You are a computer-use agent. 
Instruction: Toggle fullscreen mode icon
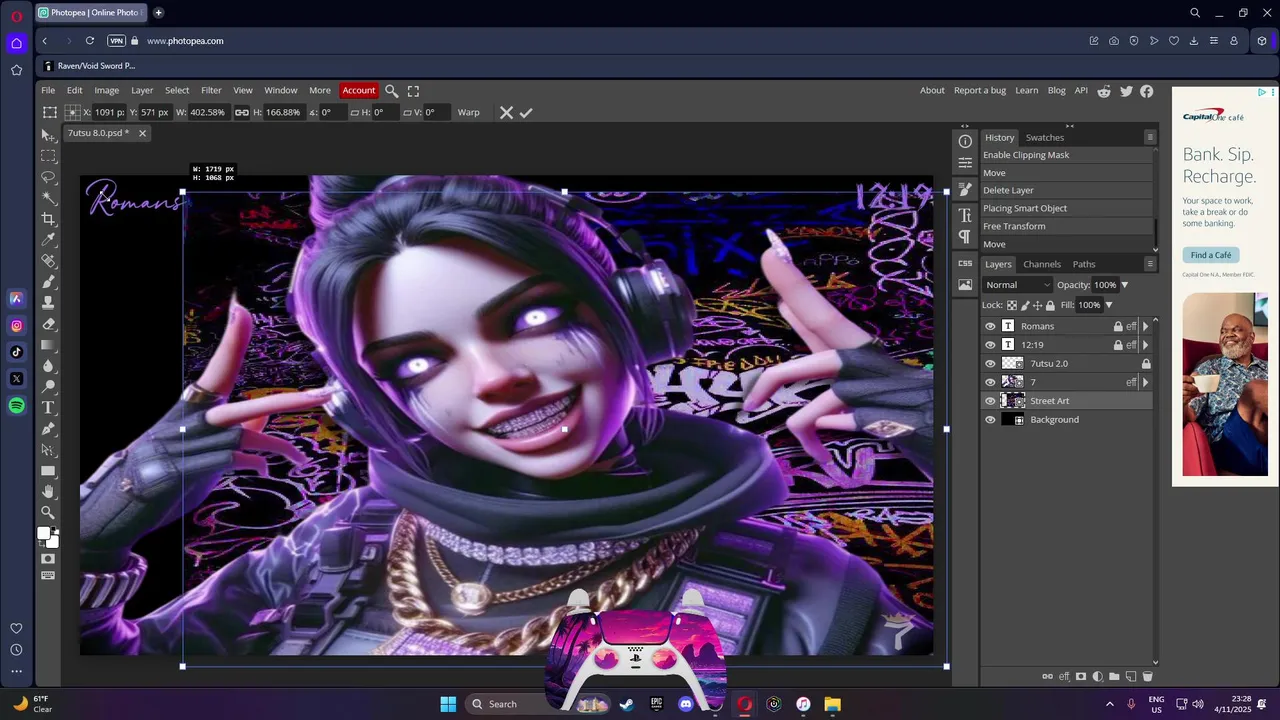tap(413, 91)
